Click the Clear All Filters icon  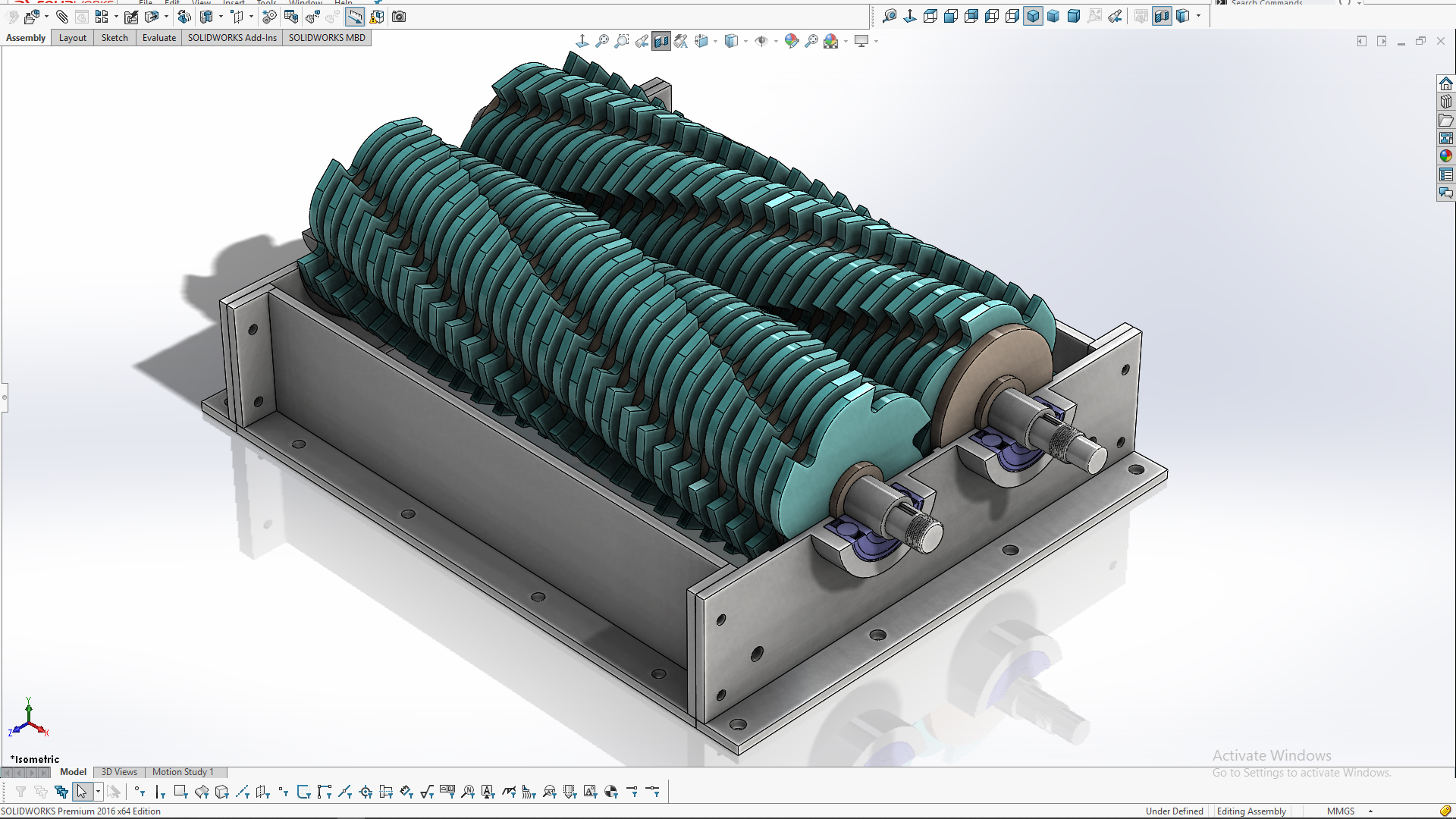(41, 792)
